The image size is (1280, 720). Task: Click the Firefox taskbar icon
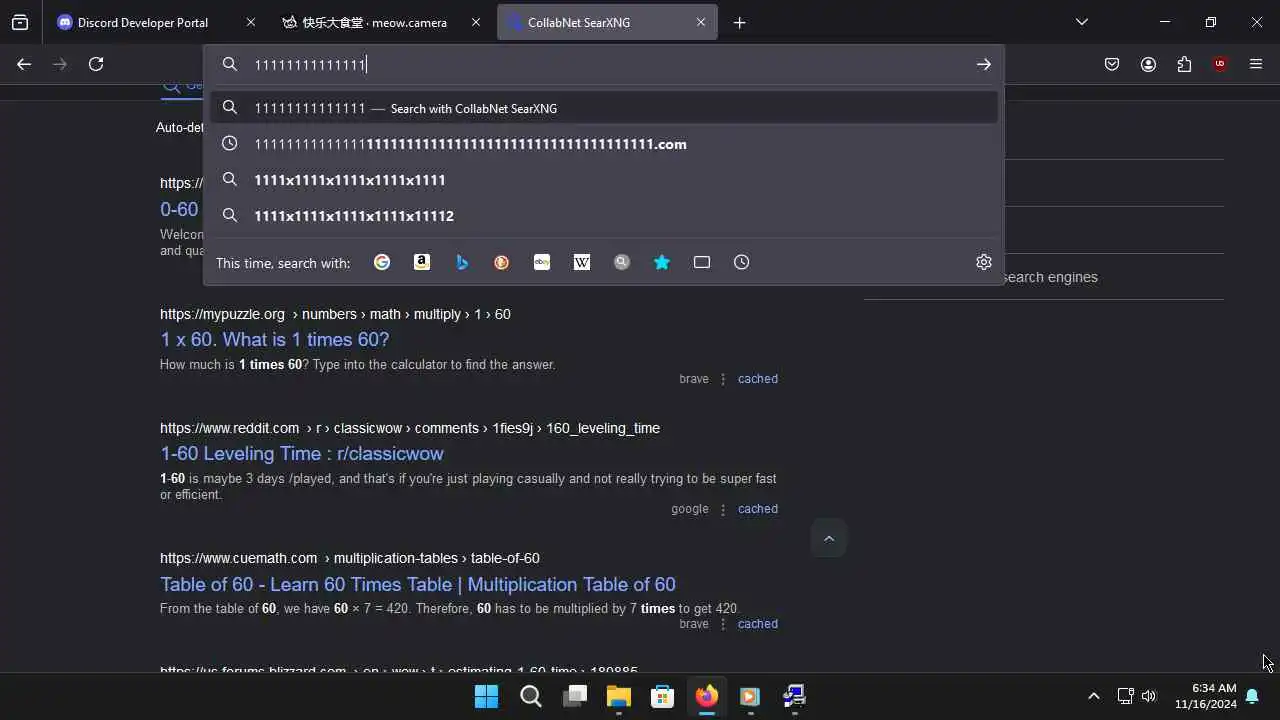tap(707, 696)
